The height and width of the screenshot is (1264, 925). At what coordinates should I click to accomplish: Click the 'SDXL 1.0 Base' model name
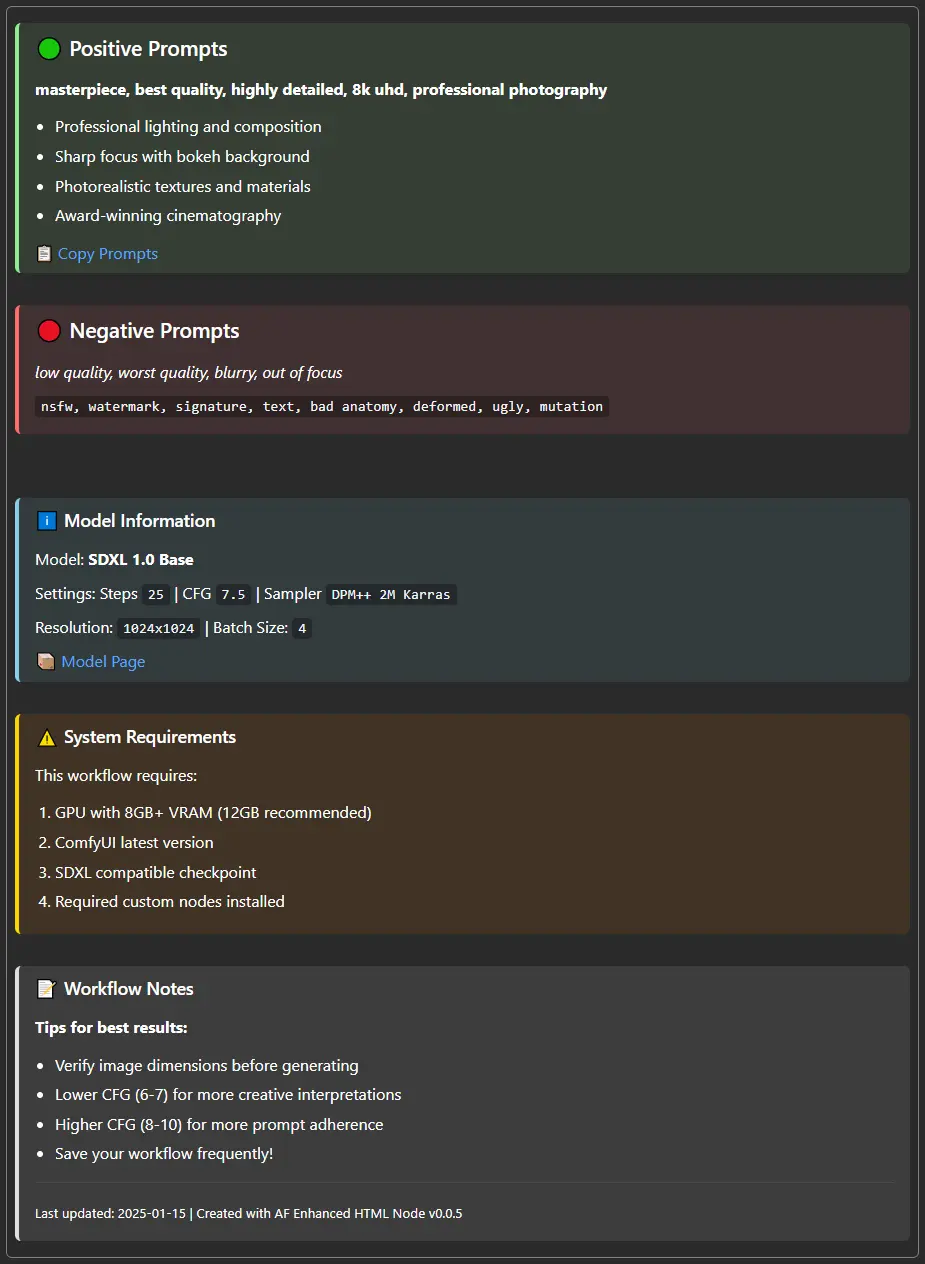coord(141,560)
